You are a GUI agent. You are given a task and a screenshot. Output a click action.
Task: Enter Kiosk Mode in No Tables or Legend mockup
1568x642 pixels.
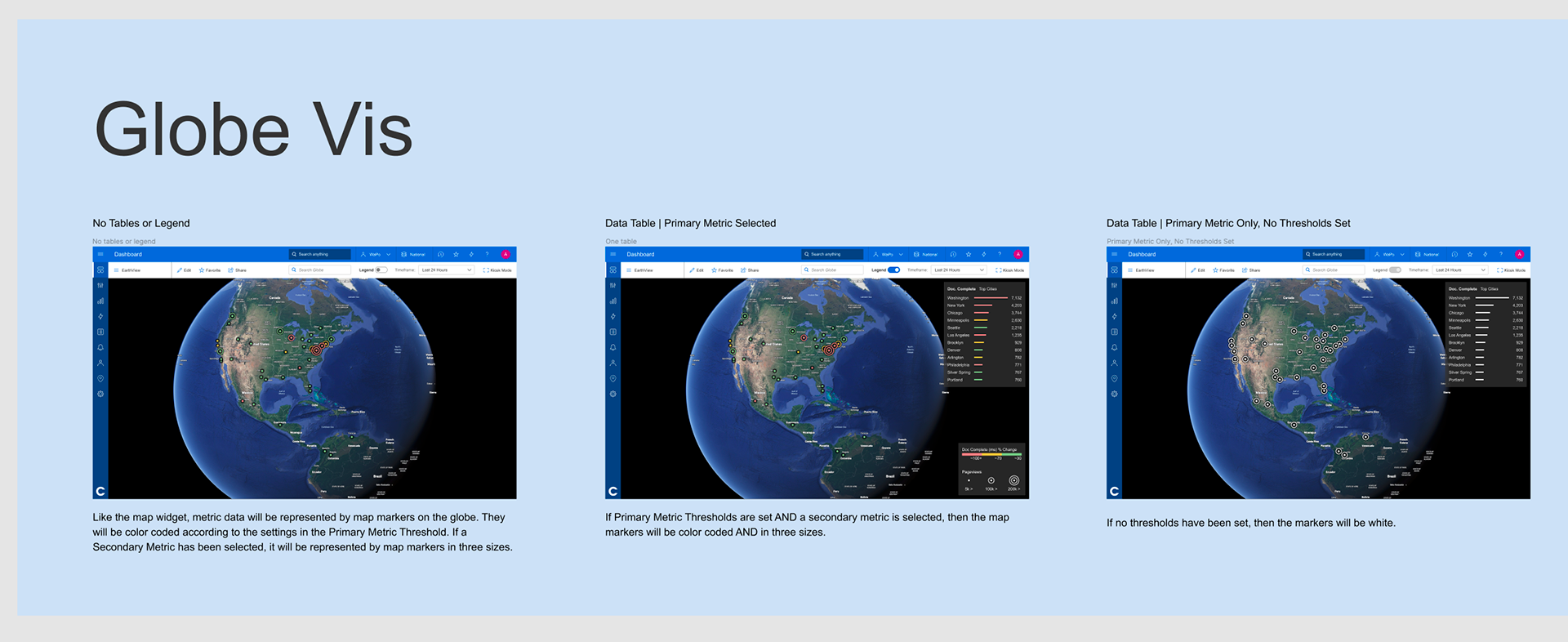tap(497, 270)
